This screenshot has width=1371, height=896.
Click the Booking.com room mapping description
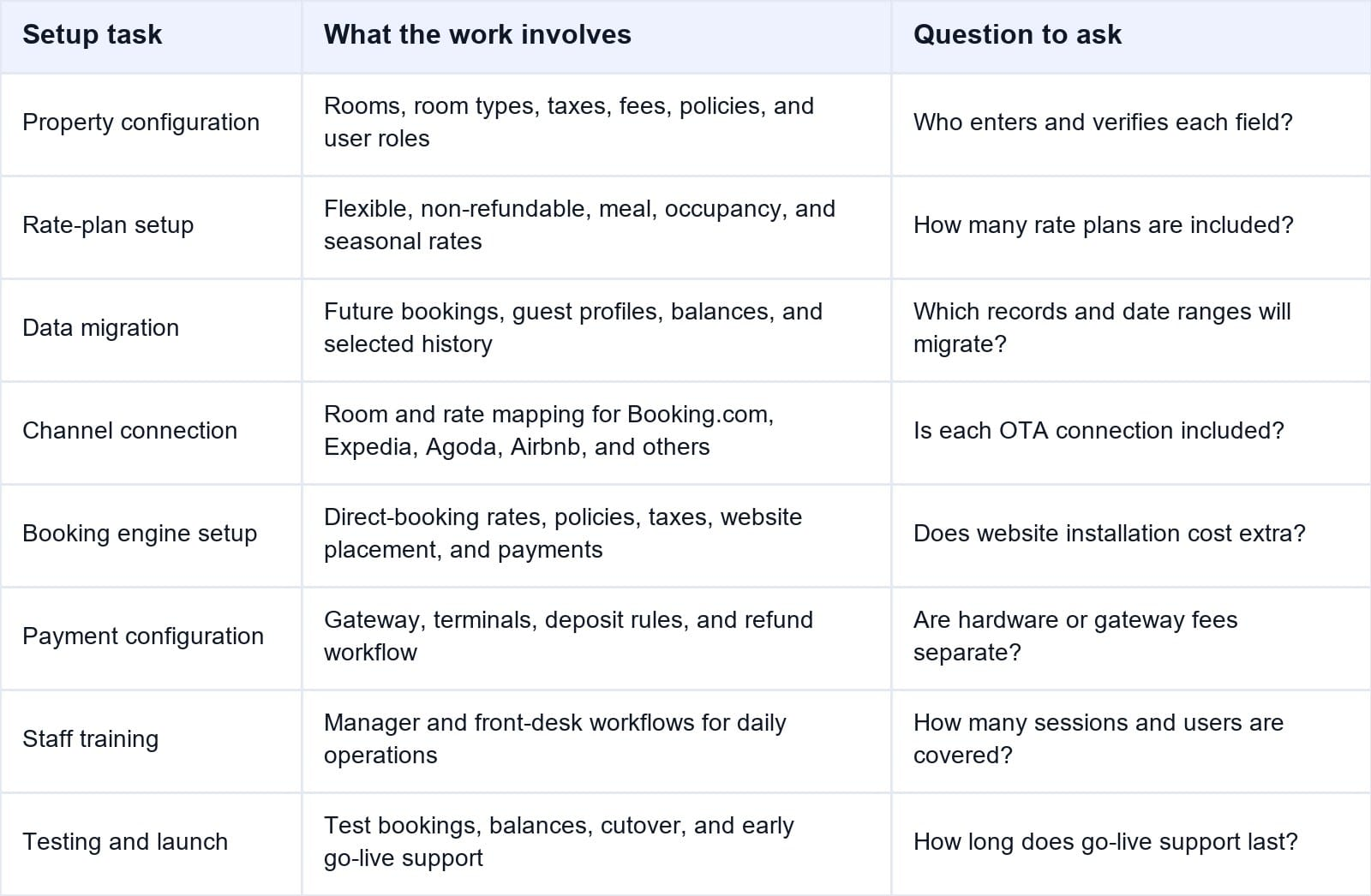click(548, 431)
